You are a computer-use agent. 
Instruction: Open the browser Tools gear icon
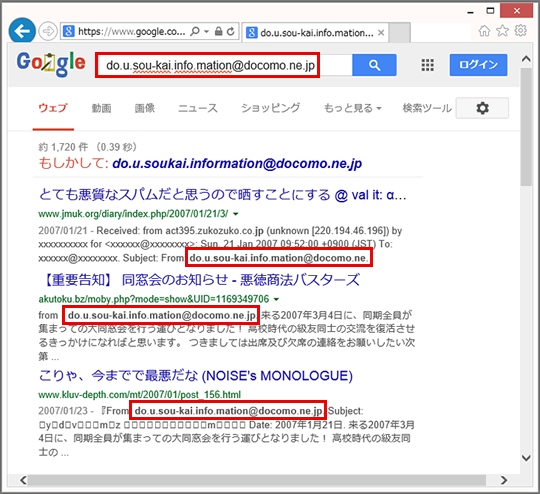[520, 31]
